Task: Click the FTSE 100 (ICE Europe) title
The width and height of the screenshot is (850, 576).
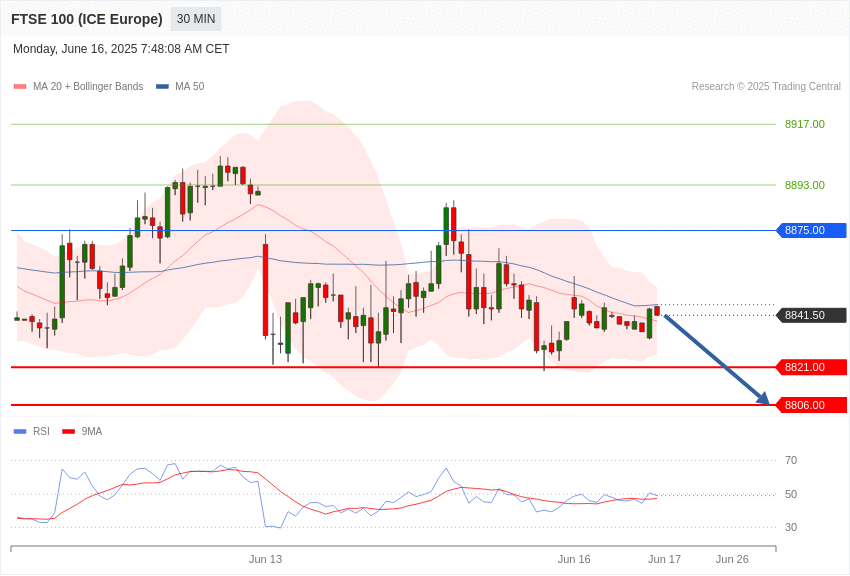Action: 87,19
